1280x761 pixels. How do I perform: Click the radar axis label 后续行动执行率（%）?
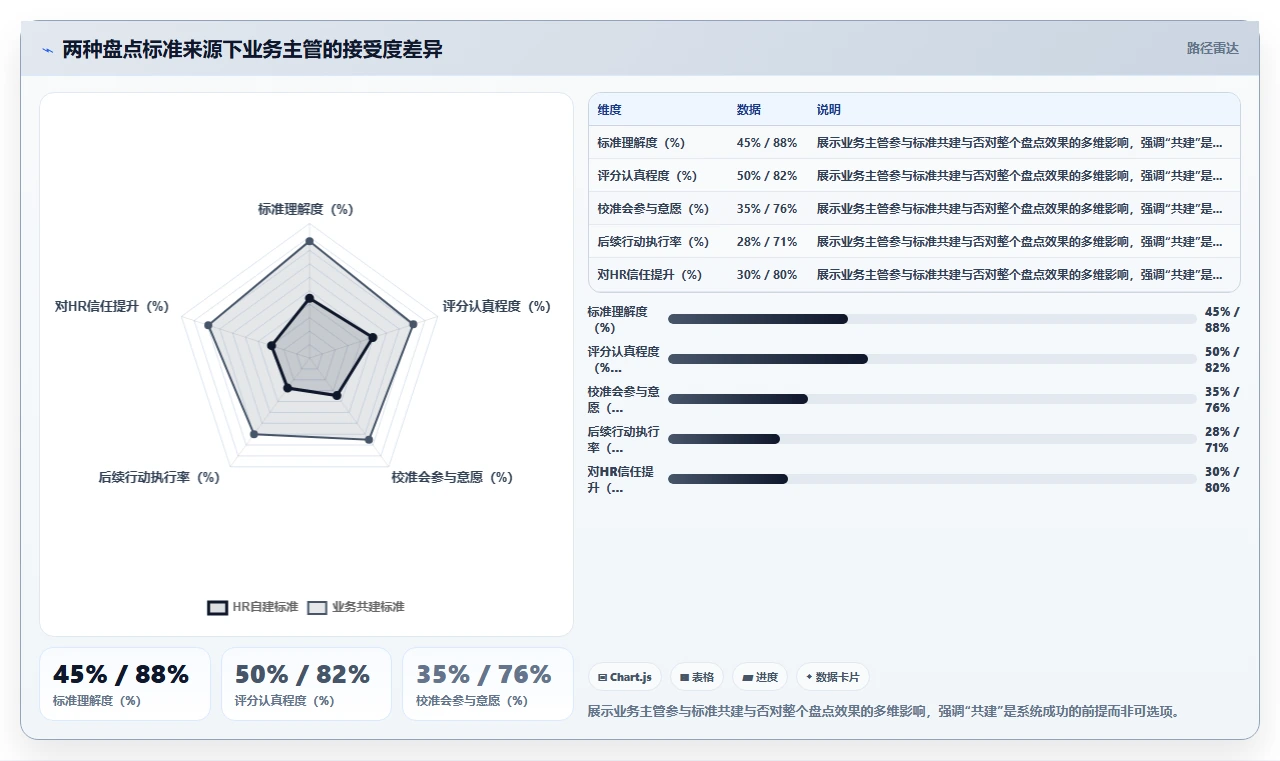click(x=159, y=478)
